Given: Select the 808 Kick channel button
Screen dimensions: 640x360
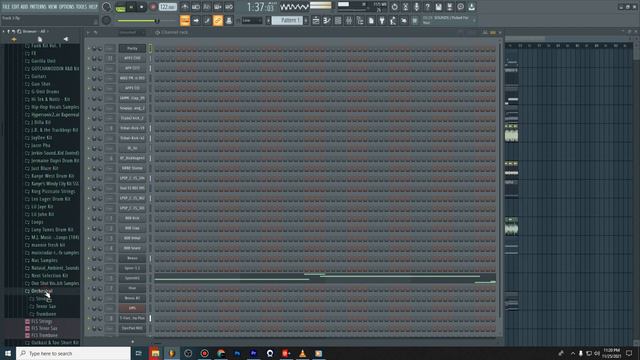Looking at the screenshot, I should click(132, 218).
